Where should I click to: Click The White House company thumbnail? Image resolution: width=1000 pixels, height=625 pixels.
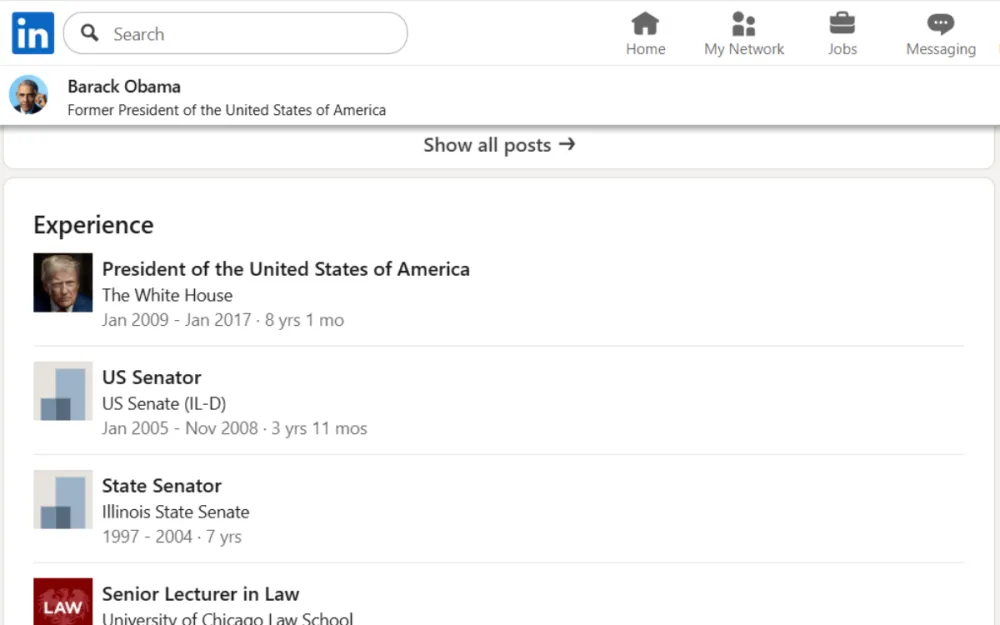[x=63, y=284]
